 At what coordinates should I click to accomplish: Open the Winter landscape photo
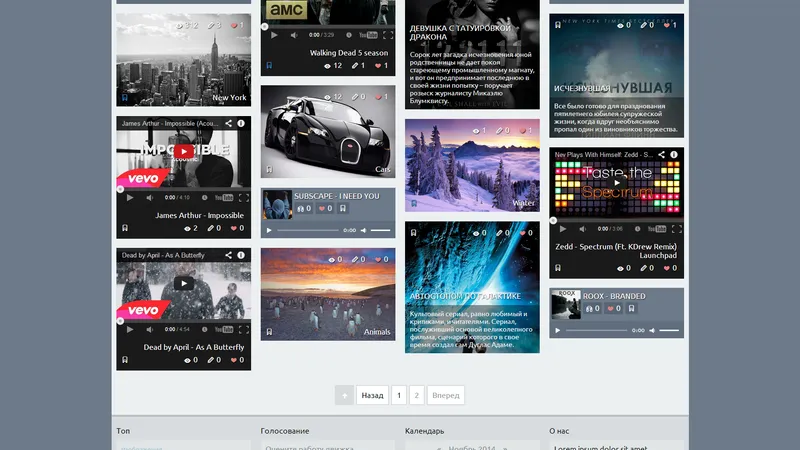(x=472, y=165)
